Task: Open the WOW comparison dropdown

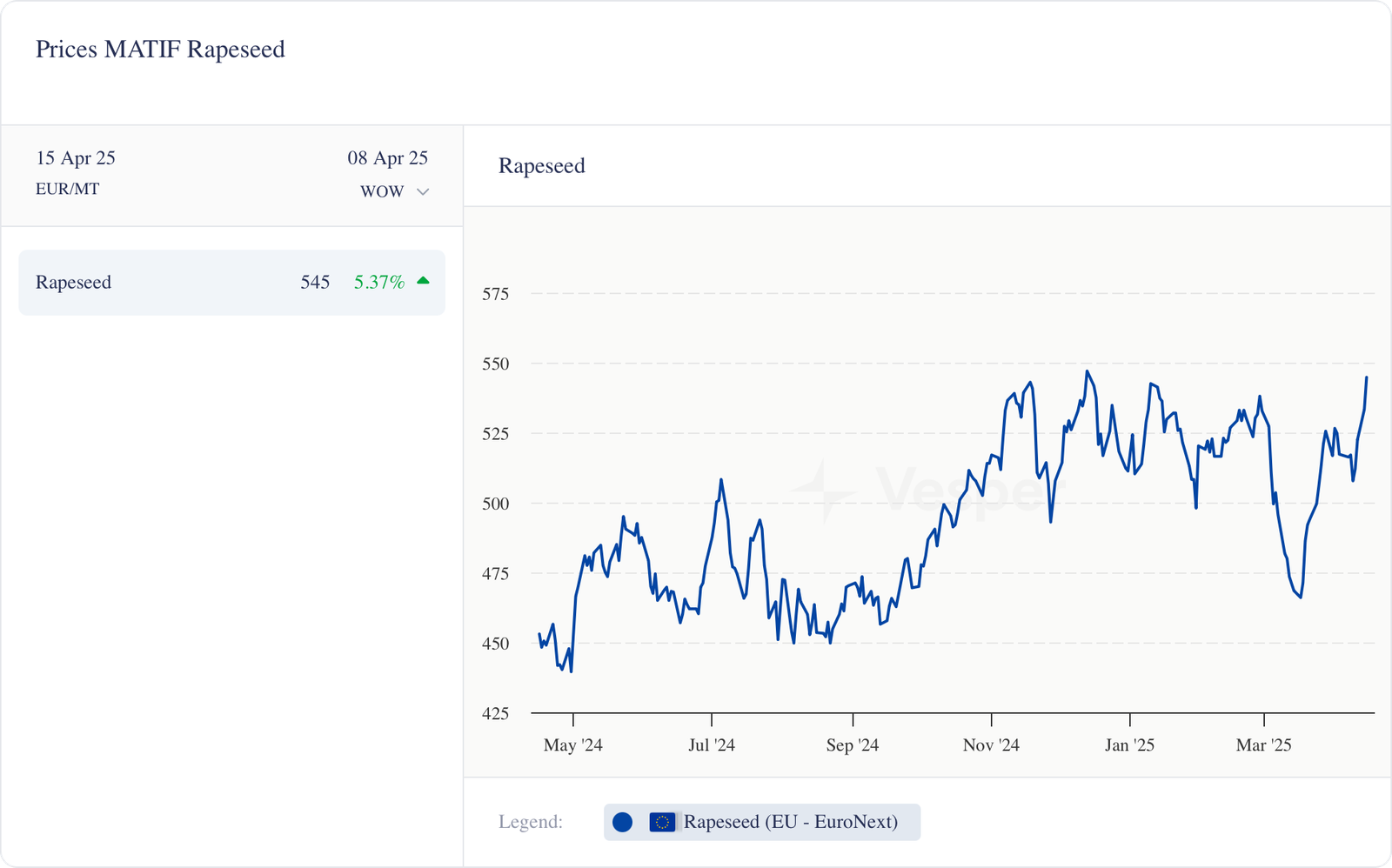Action: 383,191
